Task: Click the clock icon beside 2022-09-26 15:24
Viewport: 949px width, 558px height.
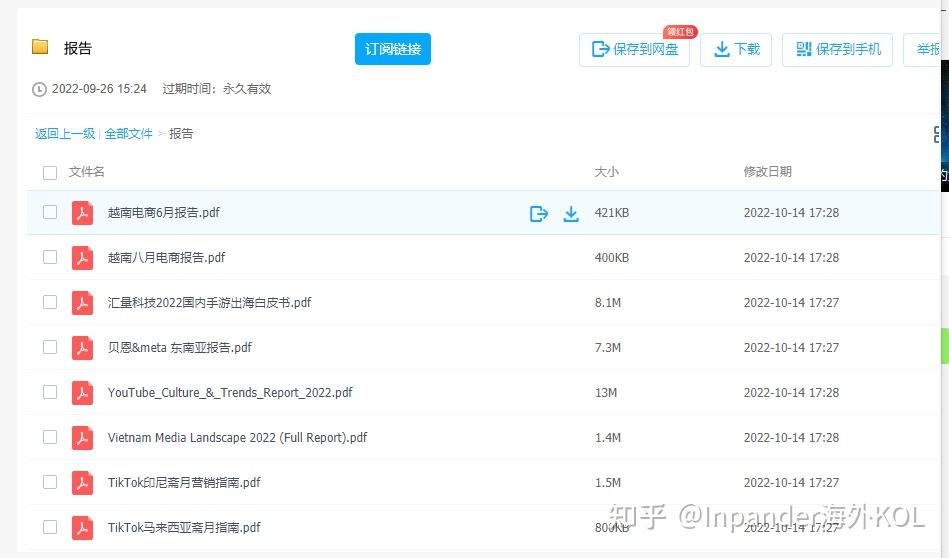Action: click(x=39, y=90)
